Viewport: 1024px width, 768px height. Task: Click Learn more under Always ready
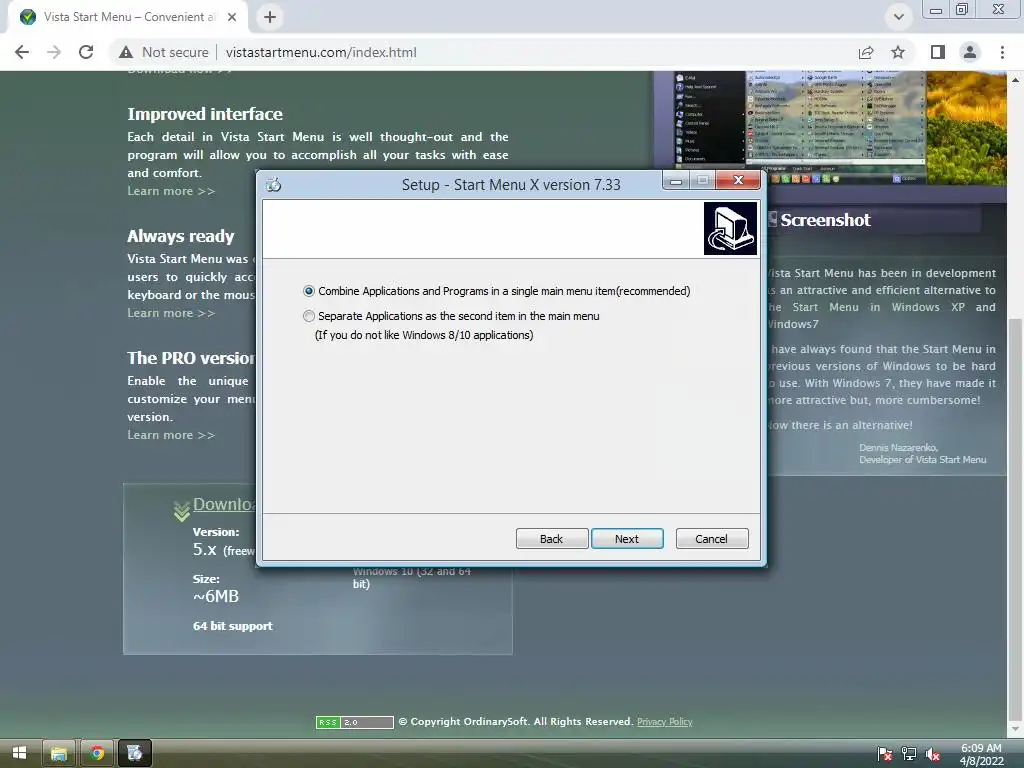pos(171,313)
